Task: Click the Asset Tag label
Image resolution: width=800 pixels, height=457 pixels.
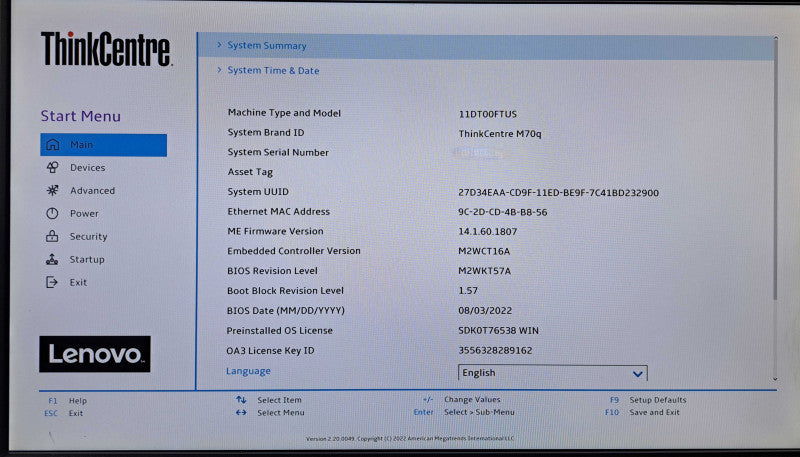Action: click(250, 172)
